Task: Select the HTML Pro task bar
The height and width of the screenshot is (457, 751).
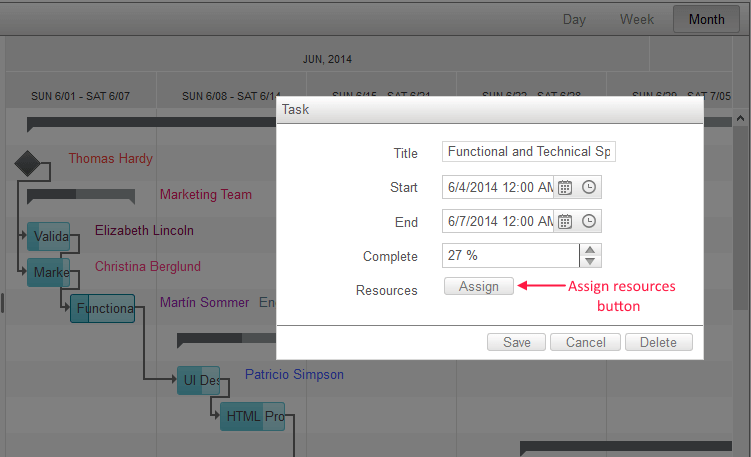Action: (252, 416)
